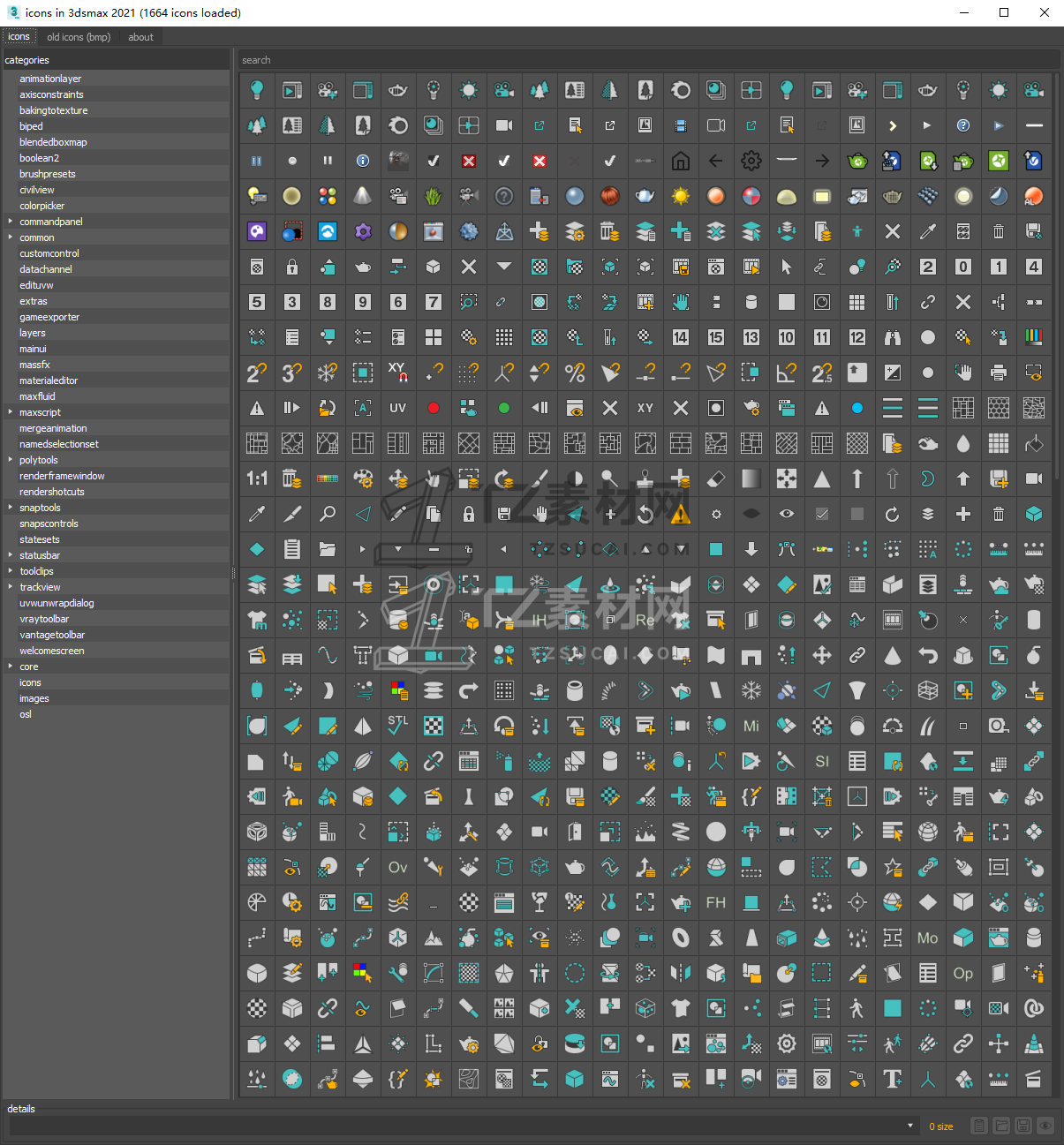Open the old icons (bmp) tab
The height and width of the screenshot is (1145, 1064).
(x=79, y=37)
